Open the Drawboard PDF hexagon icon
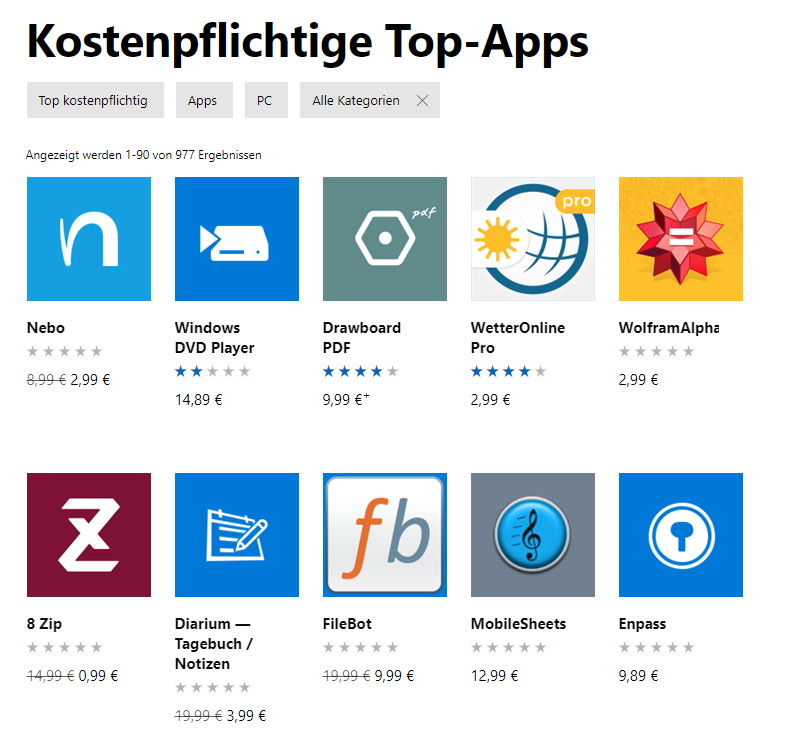The image size is (809, 739). (x=385, y=239)
